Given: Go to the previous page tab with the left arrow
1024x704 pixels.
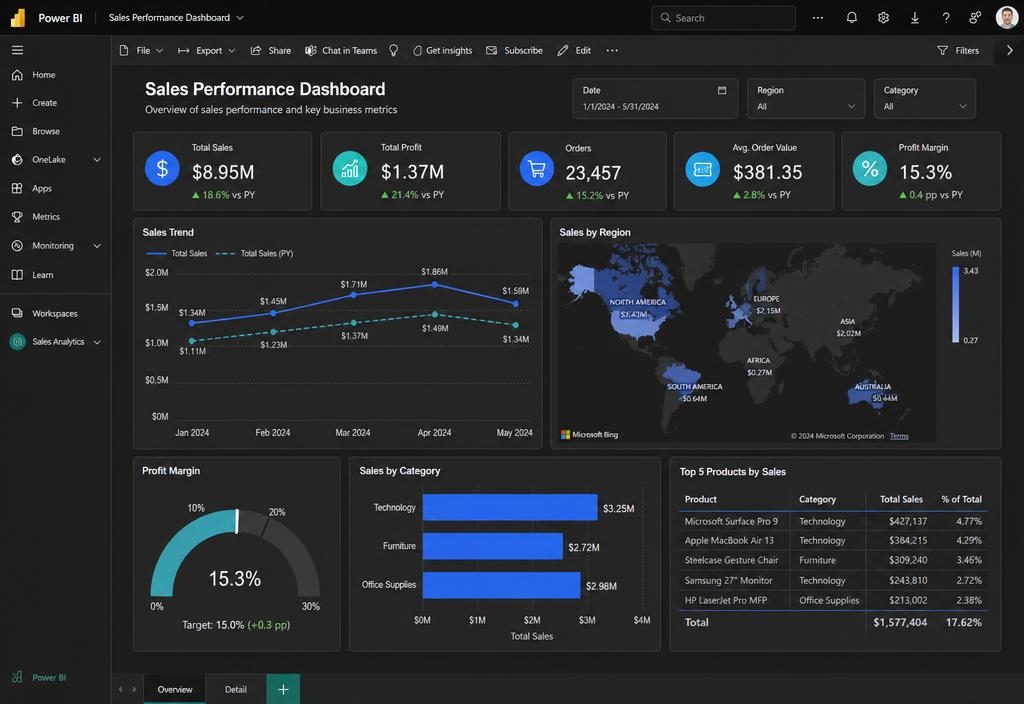Looking at the screenshot, I should 120,689.
